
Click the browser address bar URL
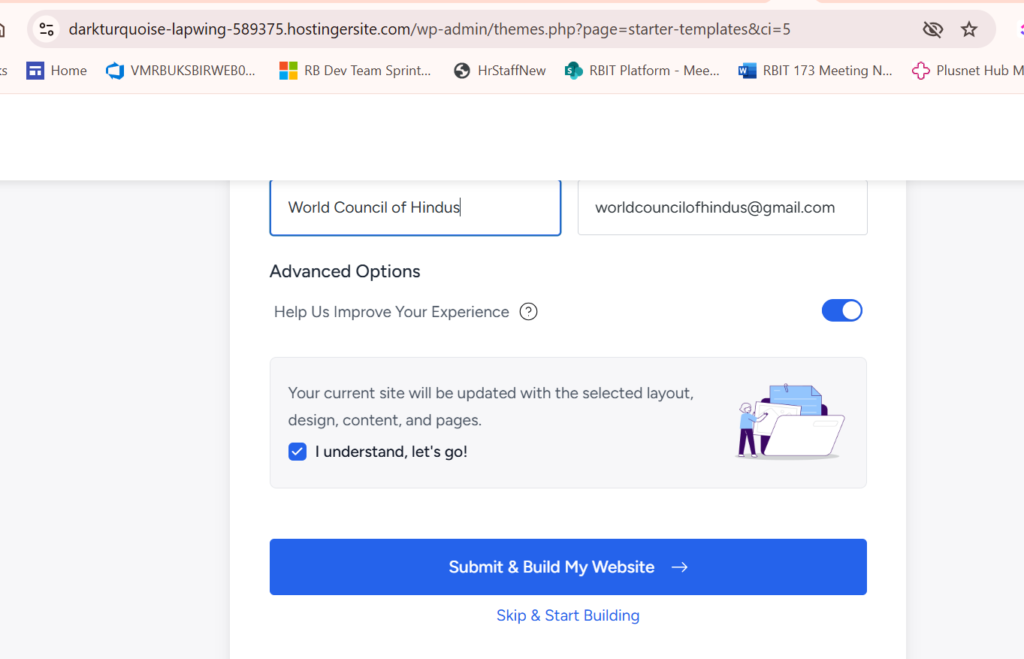430,29
